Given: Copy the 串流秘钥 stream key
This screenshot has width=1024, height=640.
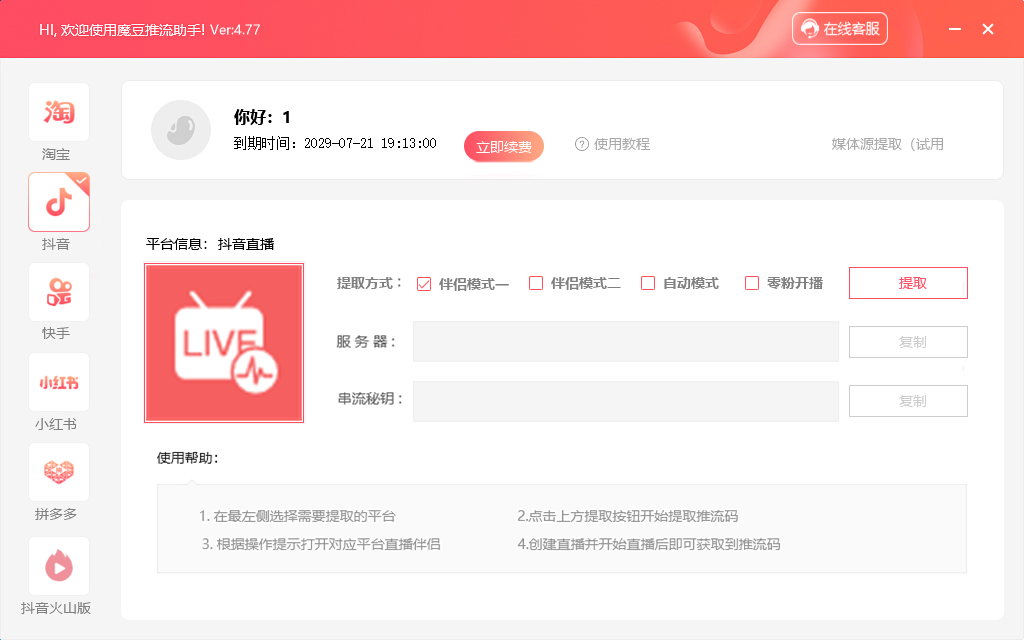Looking at the screenshot, I should pyautogui.click(x=908, y=401).
